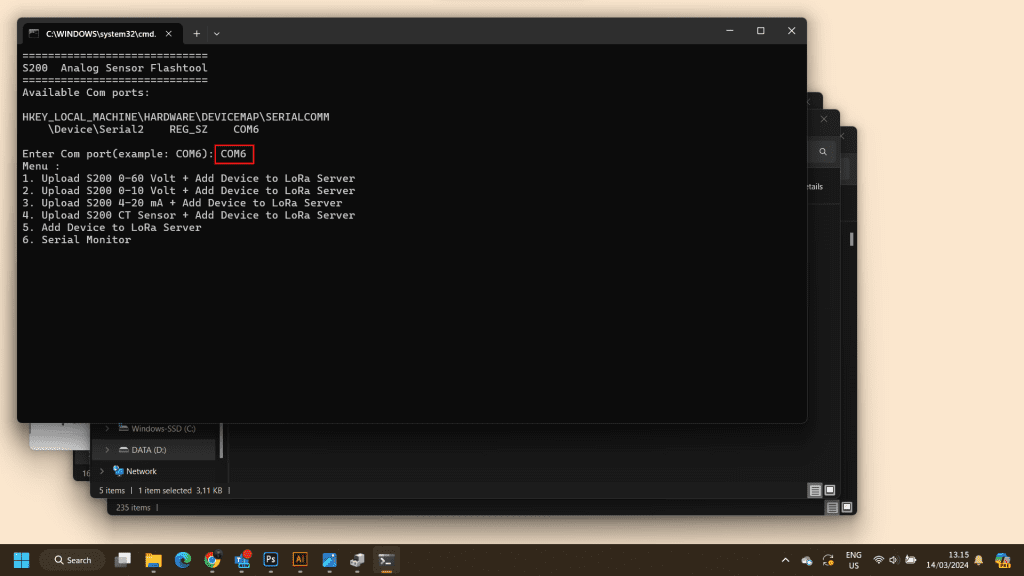Open the ENG US language switcher
The height and width of the screenshot is (576, 1024).
coord(853,560)
